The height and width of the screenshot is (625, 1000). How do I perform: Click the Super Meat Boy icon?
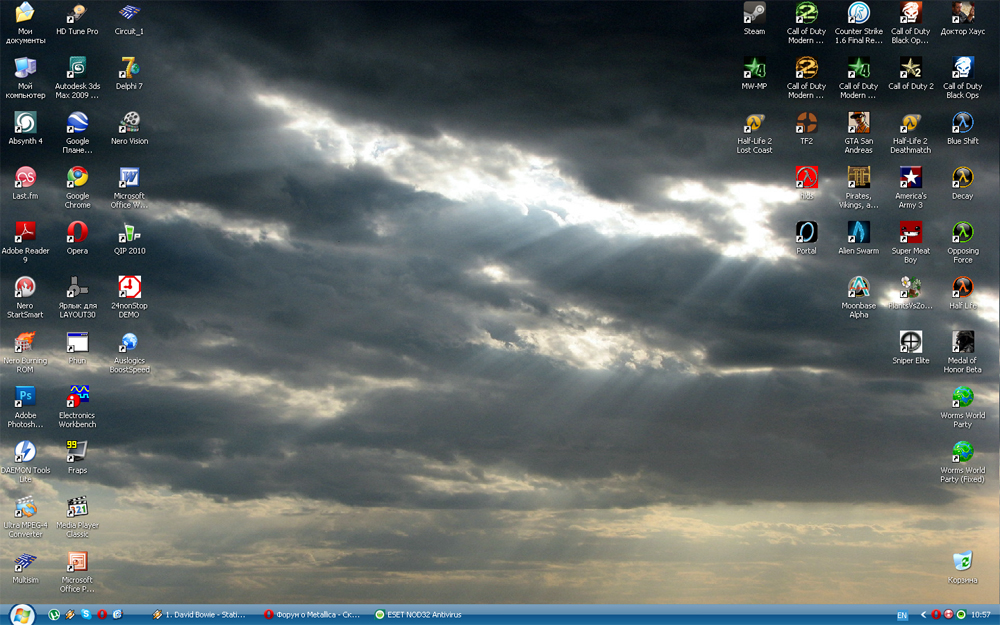tap(910, 233)
